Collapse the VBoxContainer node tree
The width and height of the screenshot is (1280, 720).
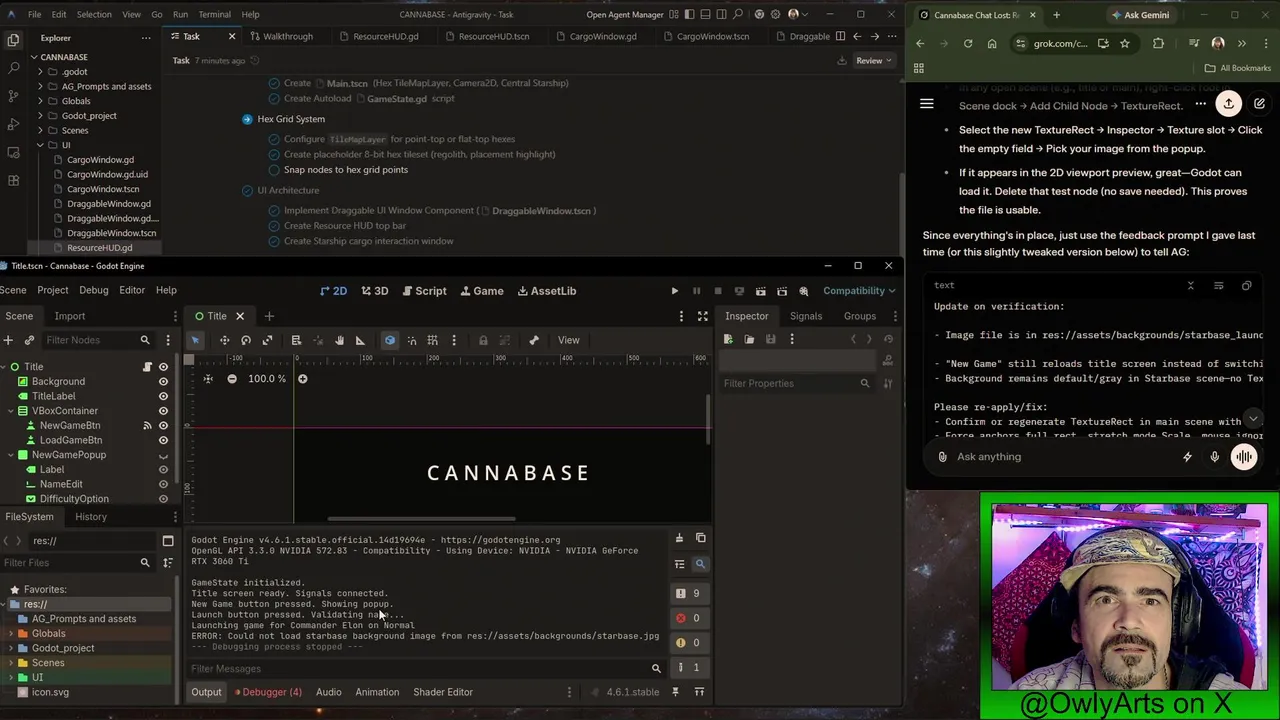tap(11, 411)
